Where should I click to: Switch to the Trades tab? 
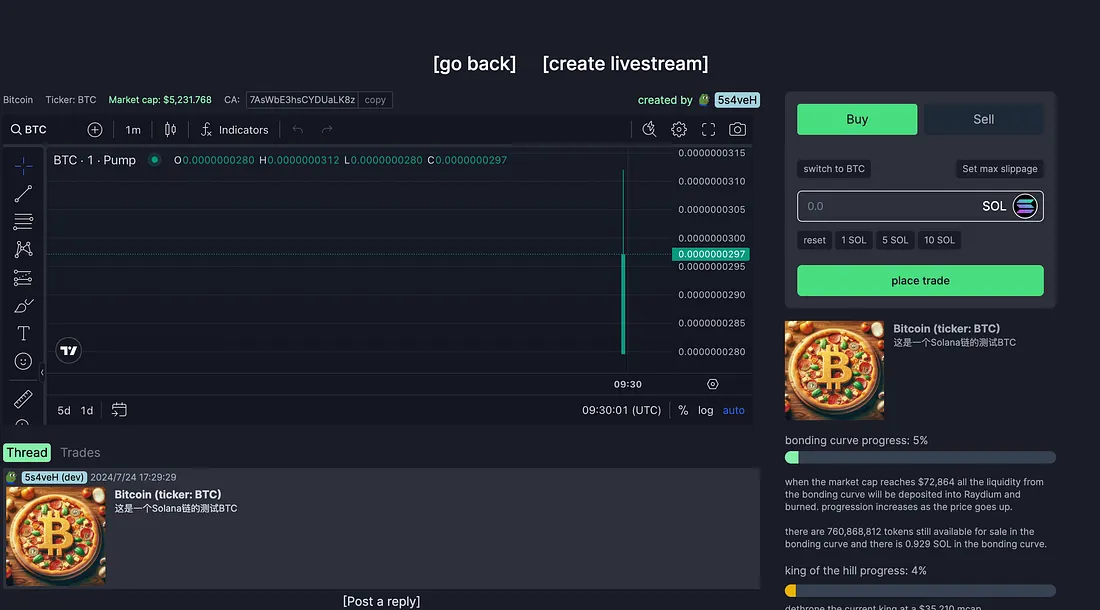pyautogui.click(x=80, y=452)
